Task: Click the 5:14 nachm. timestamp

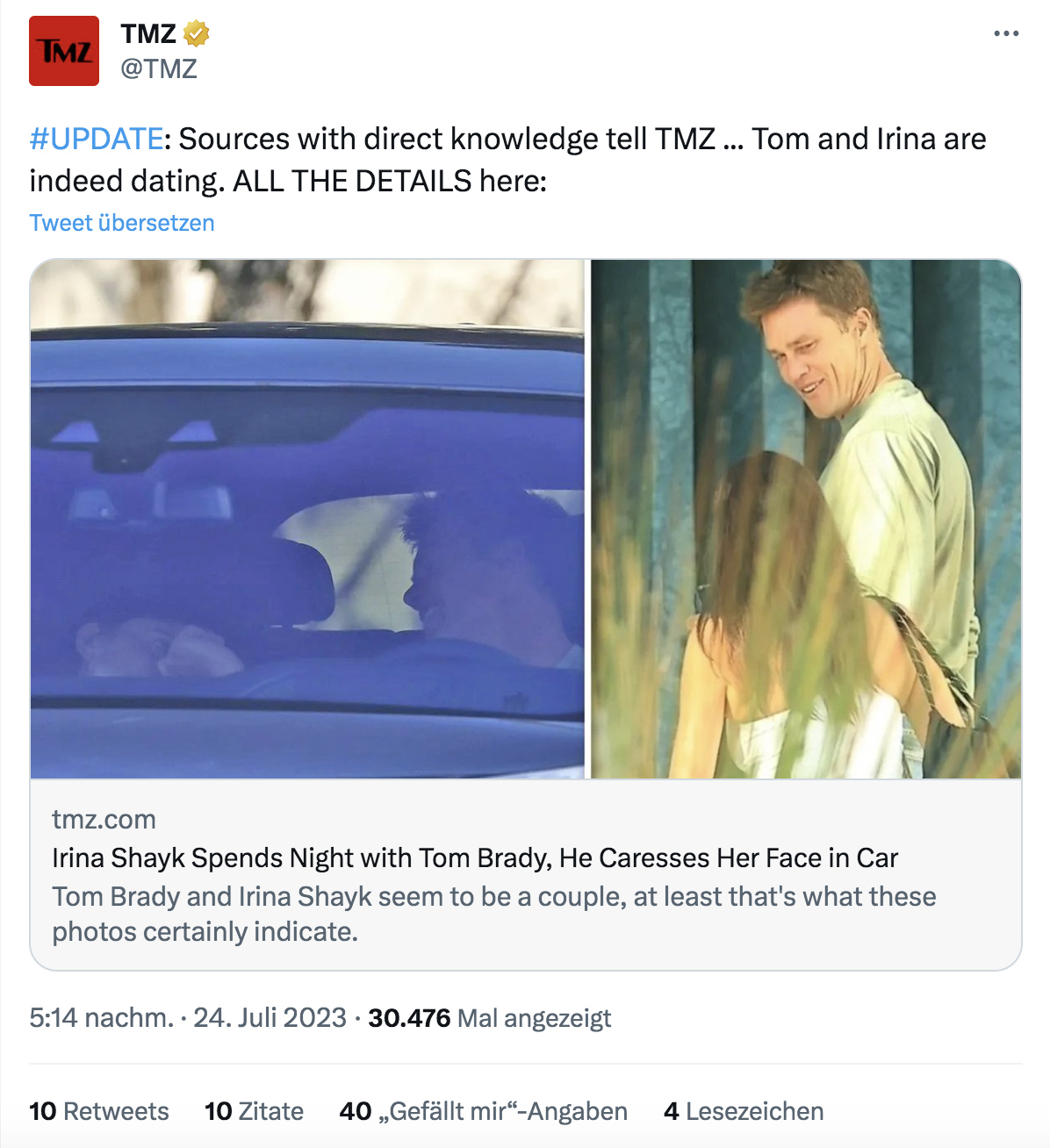Action: pos(101,1017)
